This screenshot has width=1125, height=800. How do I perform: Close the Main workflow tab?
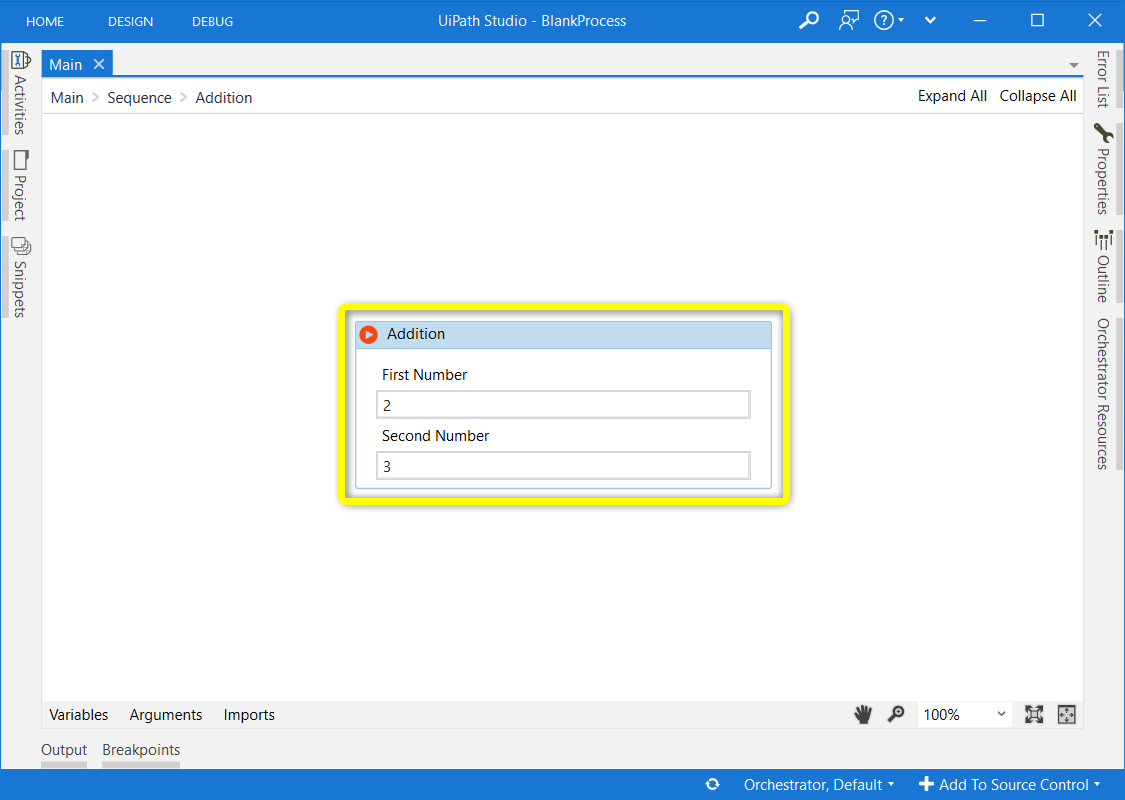[98, 64]
